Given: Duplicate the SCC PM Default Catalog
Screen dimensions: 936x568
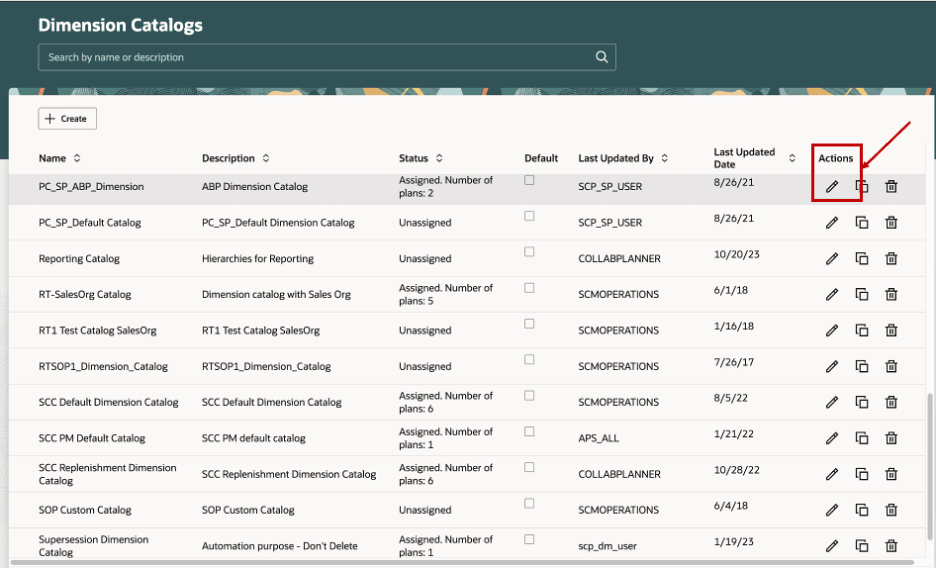Looking at the screenshot, I should 861,438.
